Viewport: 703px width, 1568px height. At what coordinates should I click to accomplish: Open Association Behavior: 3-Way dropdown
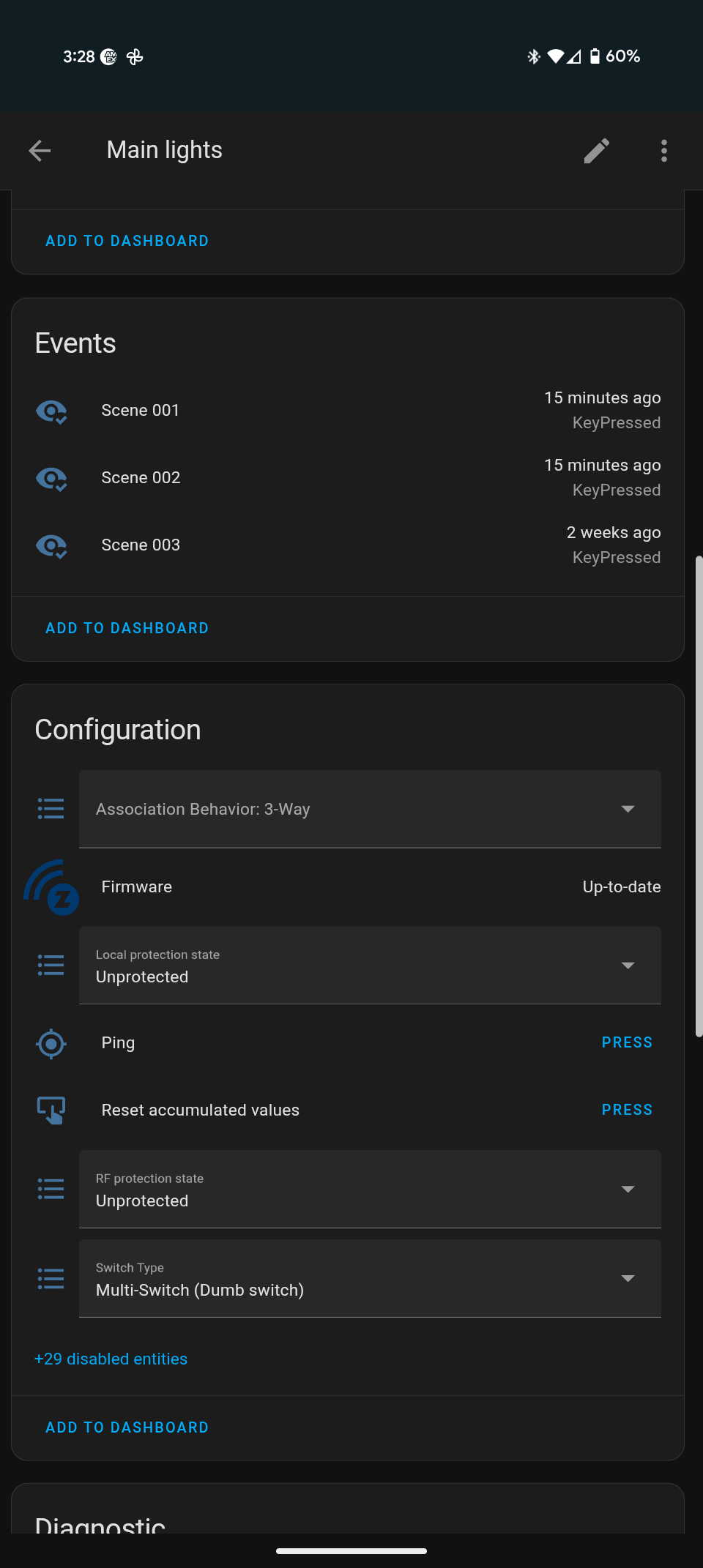[370, 809]
